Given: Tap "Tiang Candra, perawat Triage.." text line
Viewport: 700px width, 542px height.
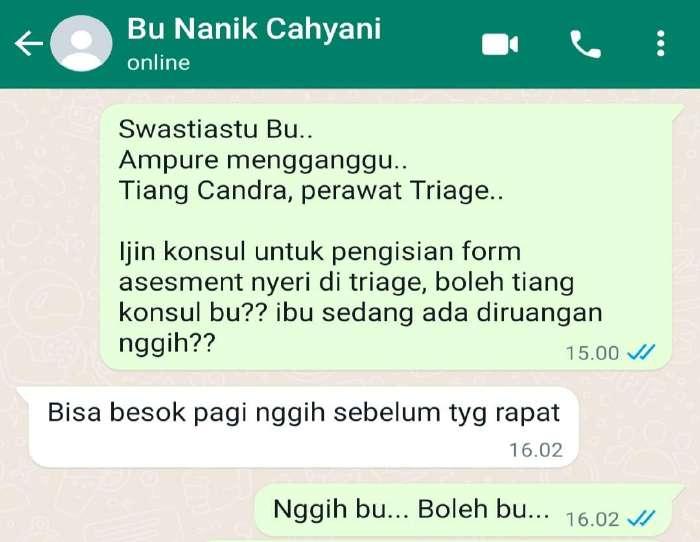Looking at the screenshot, I should click(311, 191).
